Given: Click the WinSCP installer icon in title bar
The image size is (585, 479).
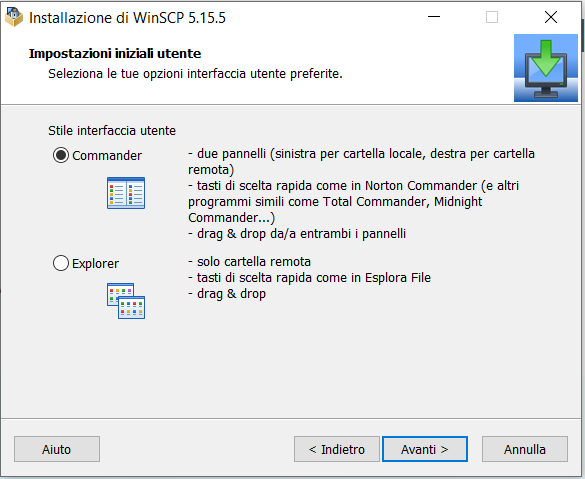Looking at the screenshot, I should click(x=14, y=18).
